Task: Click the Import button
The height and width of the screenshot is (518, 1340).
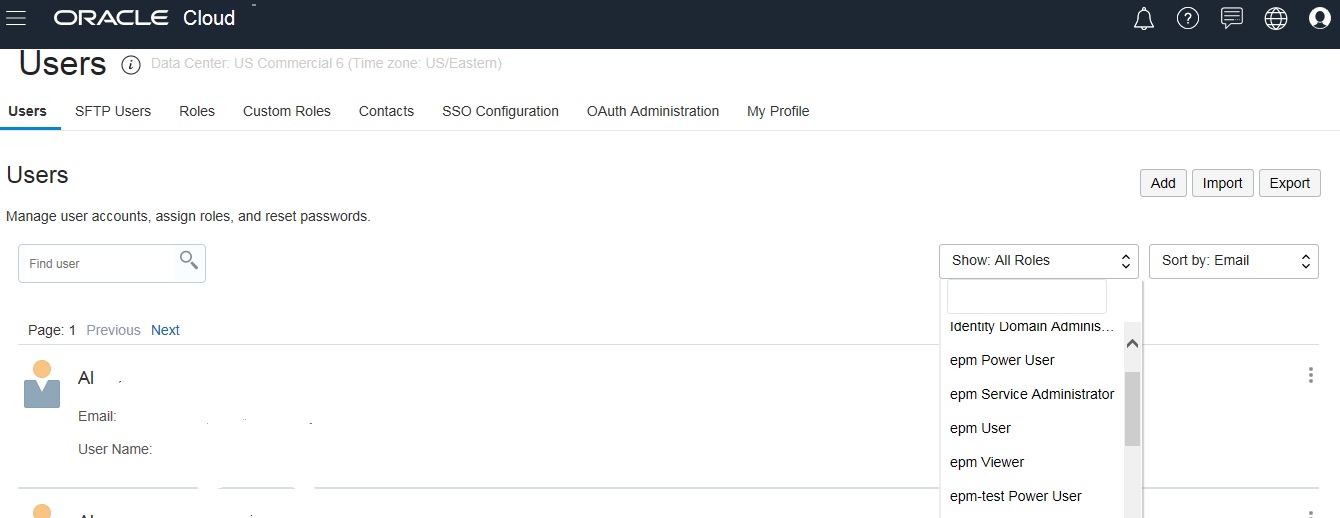Action: click(1222, 183)
